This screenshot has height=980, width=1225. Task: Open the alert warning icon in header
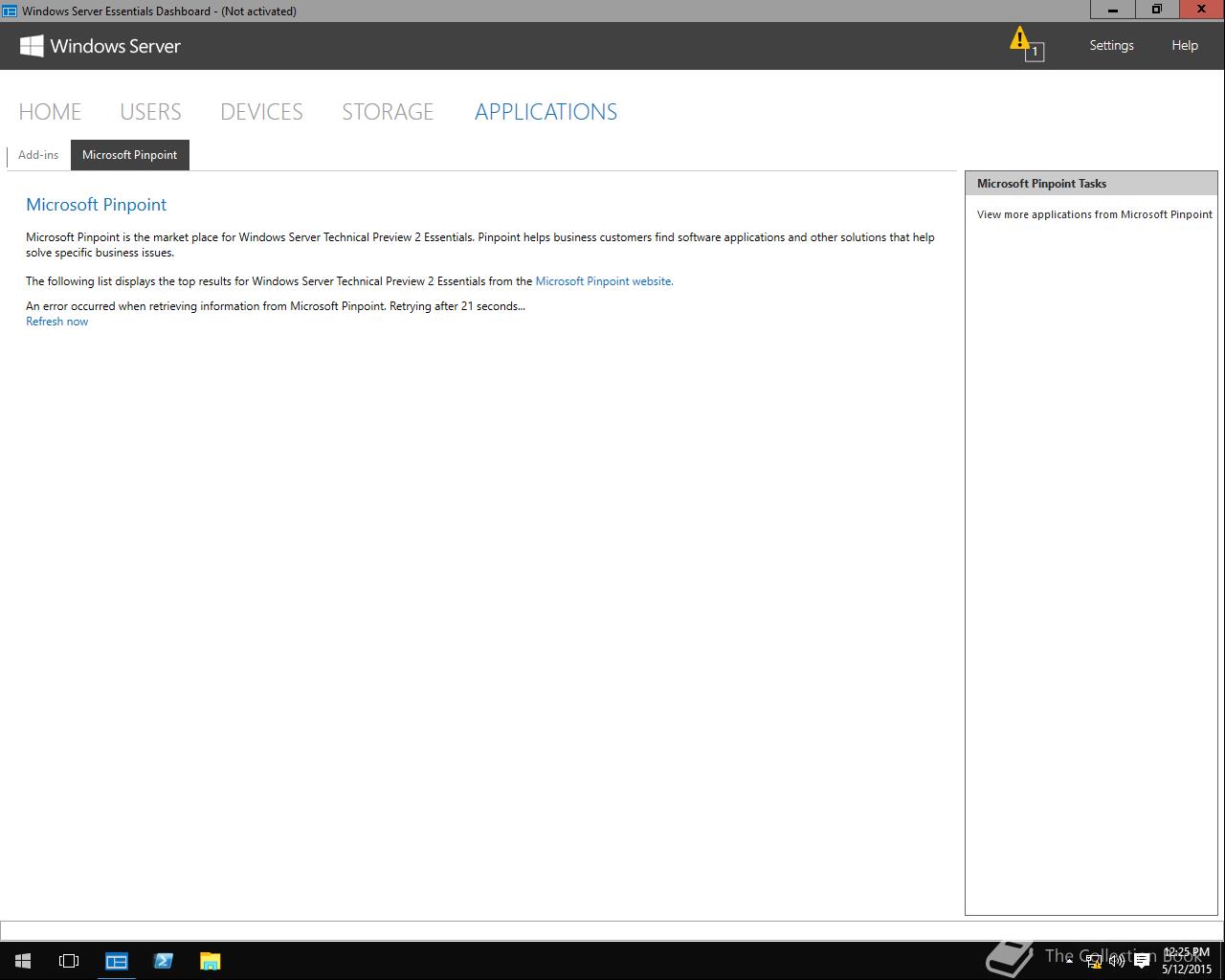(1026, 44)
